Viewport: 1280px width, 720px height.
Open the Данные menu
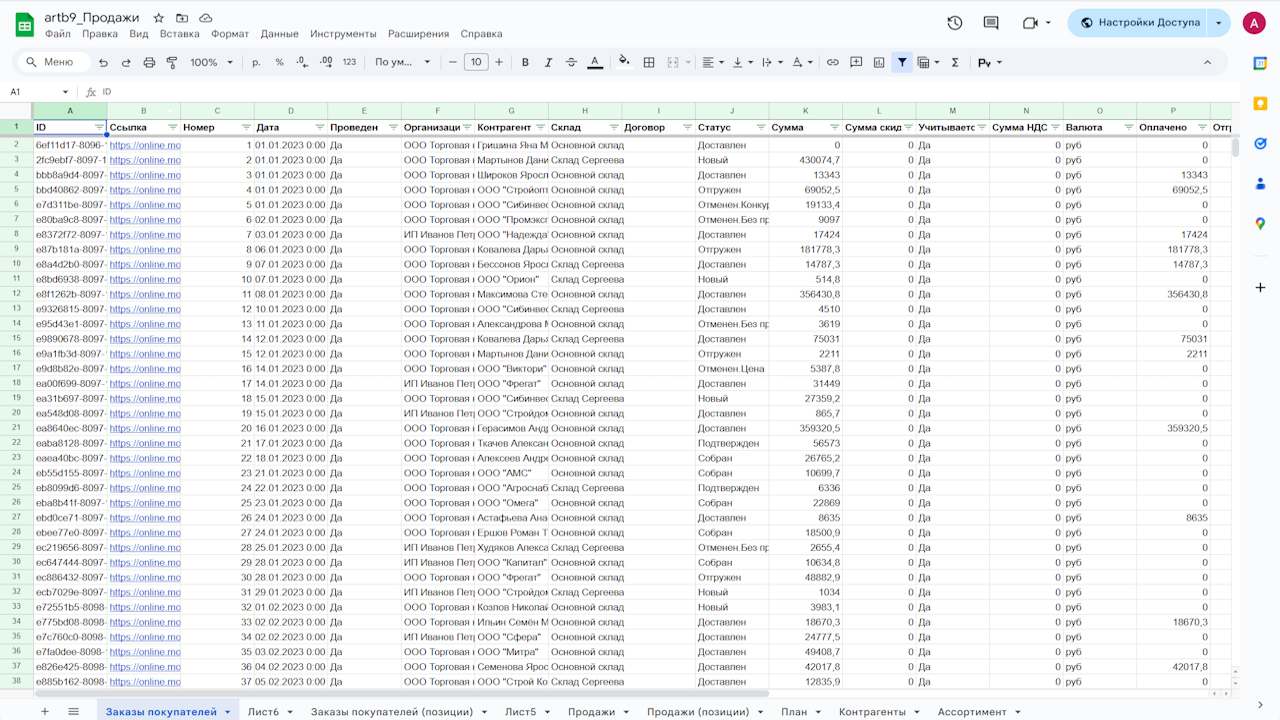pyautogui.click(x=279, y=34)
